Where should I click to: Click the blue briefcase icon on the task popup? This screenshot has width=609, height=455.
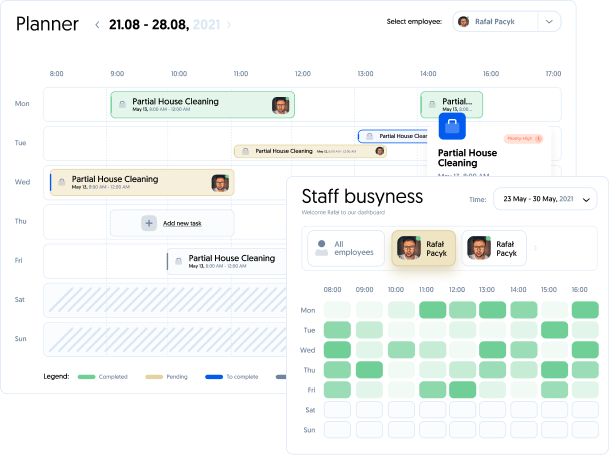pos(452,127)
